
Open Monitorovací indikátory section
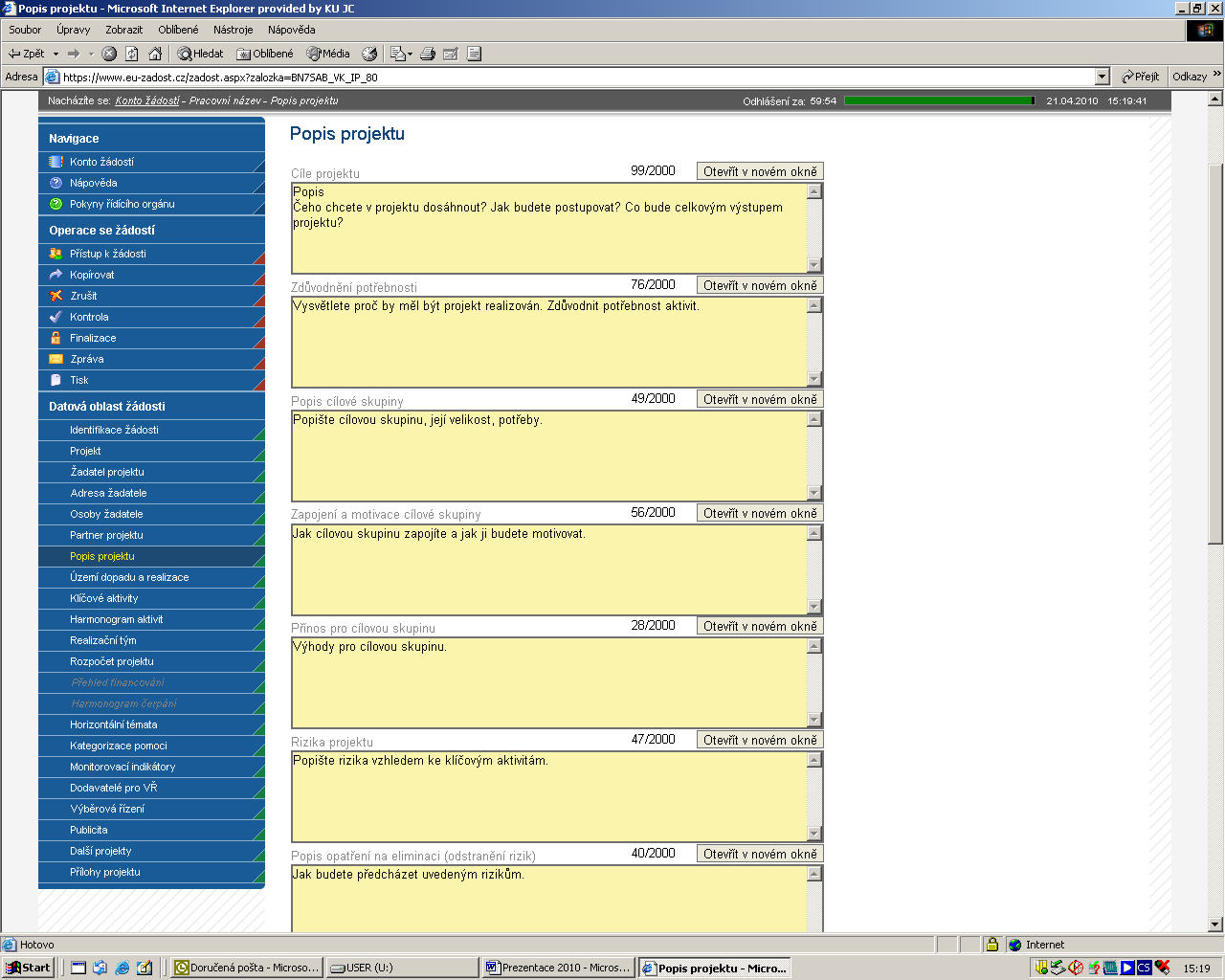(x=151, y=767)
